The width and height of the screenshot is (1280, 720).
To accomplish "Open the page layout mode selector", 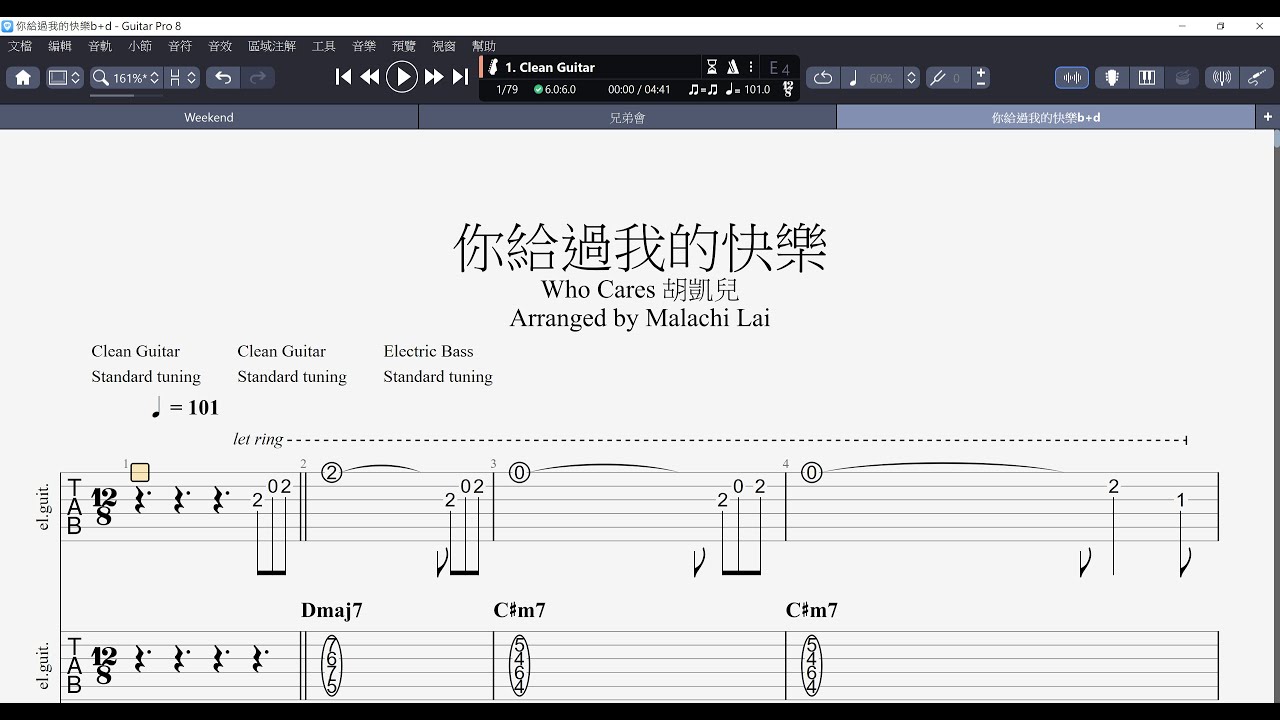I will pyautogui.click(x=182, y=78).
